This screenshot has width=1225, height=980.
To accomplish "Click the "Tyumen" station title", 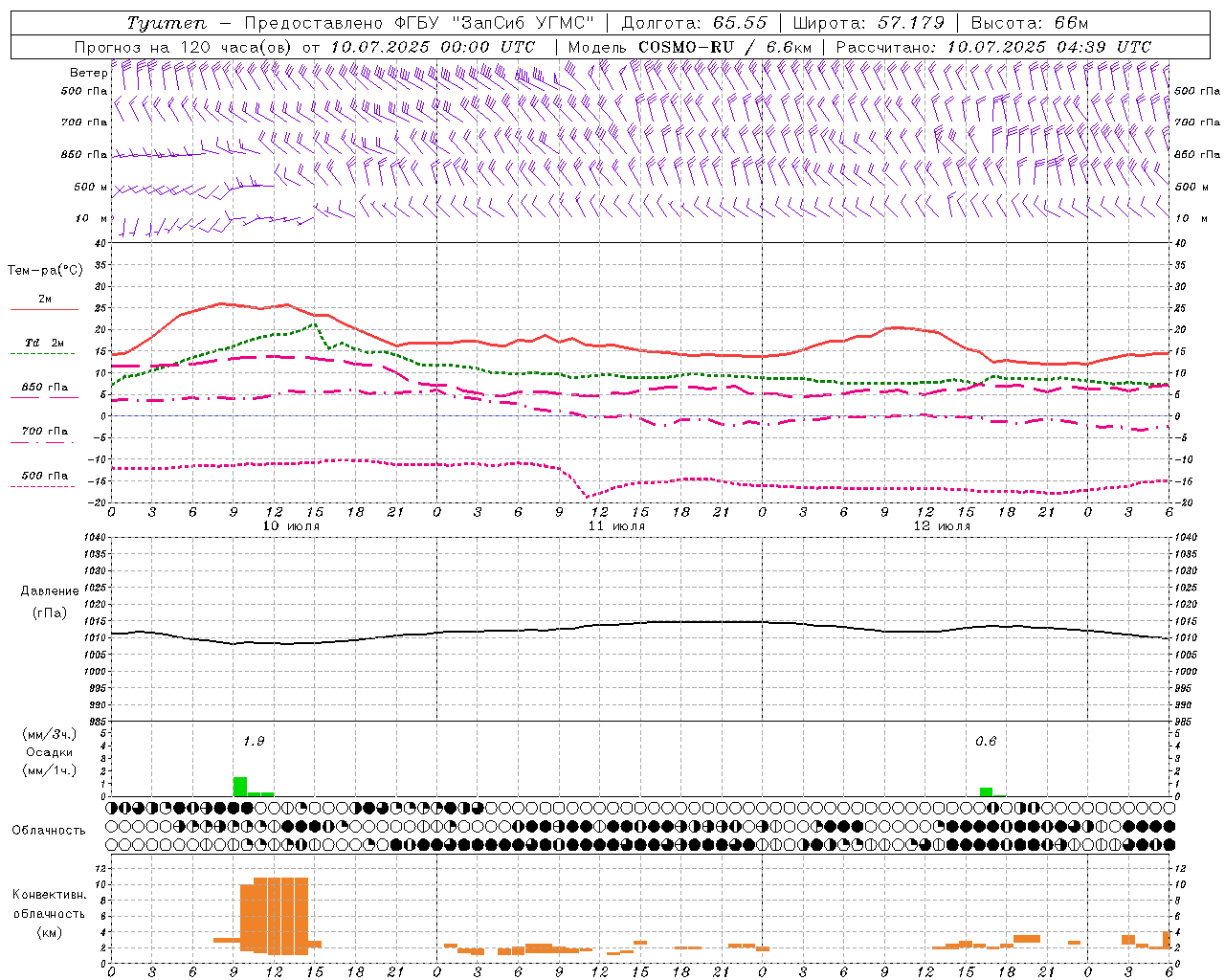I will pos(167,23).
